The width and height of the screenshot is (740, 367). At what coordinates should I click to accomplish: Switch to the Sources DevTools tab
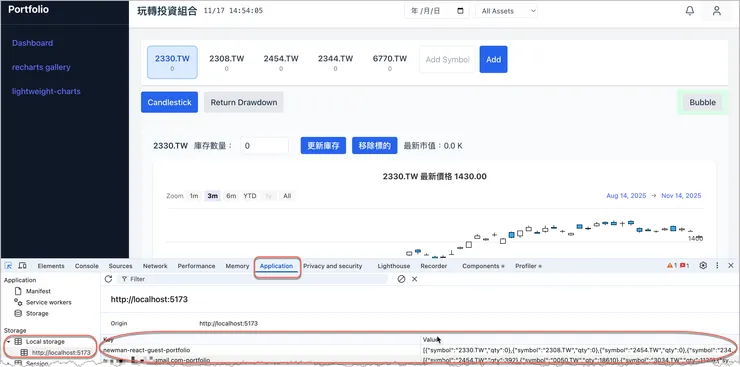[x=120, y=266]
